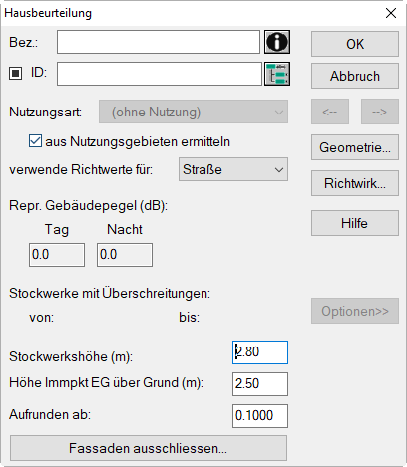
Task: Close the Hausbeurteilung dialog
Action: coord(391,13)
